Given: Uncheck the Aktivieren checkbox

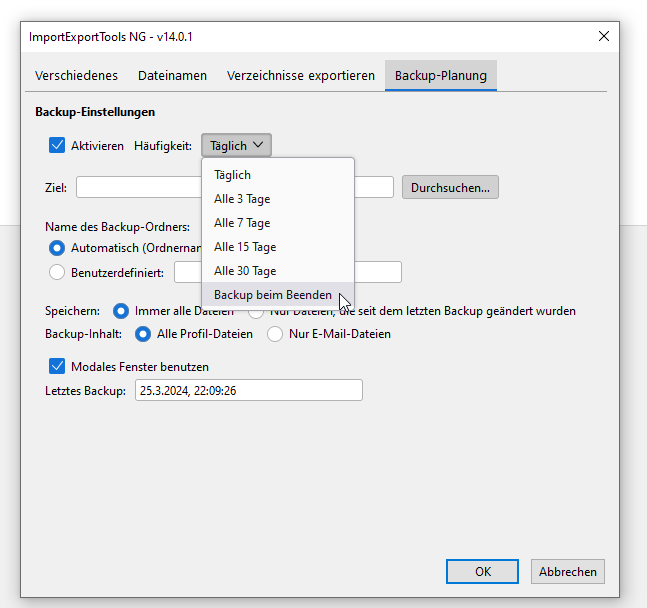Looking at the screenshot, I should (57, 145).
